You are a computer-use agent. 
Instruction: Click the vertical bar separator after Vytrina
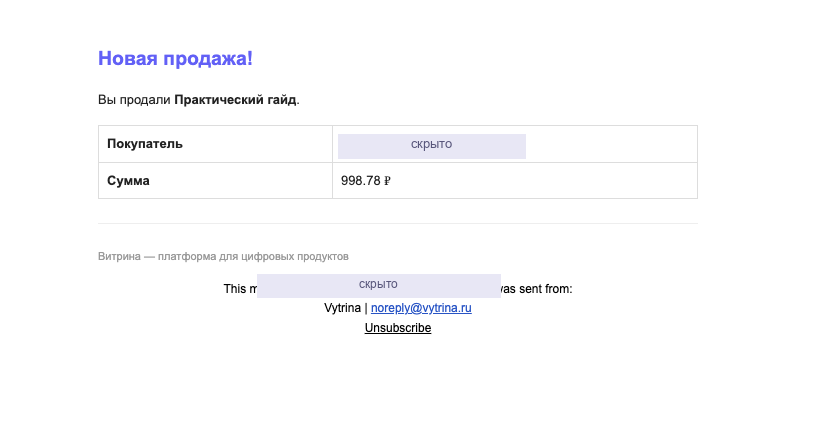(366, 308)
